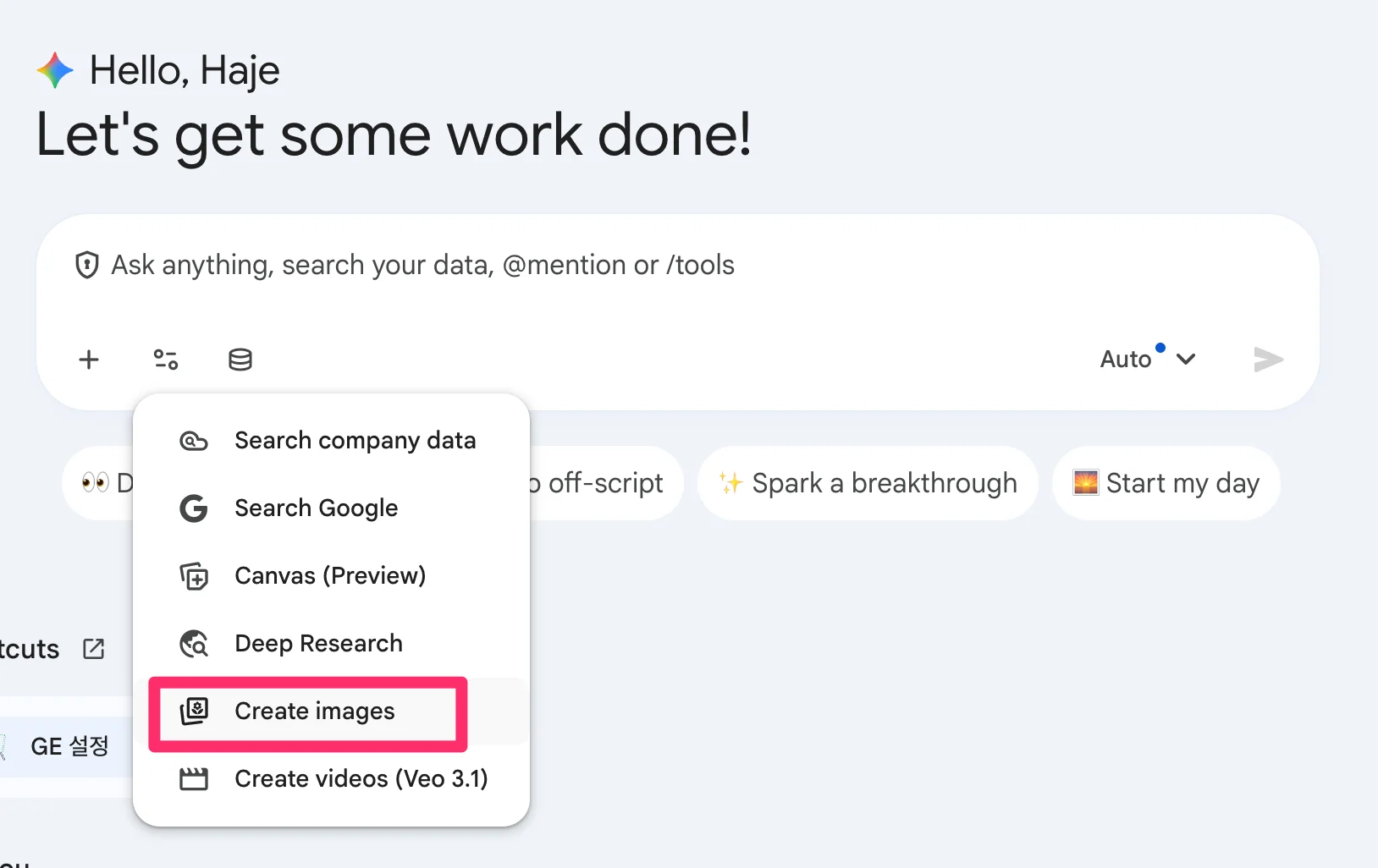Select Create videos (Veo 3.1) item
Screen dimensions: 1378x868
[332, 779]
